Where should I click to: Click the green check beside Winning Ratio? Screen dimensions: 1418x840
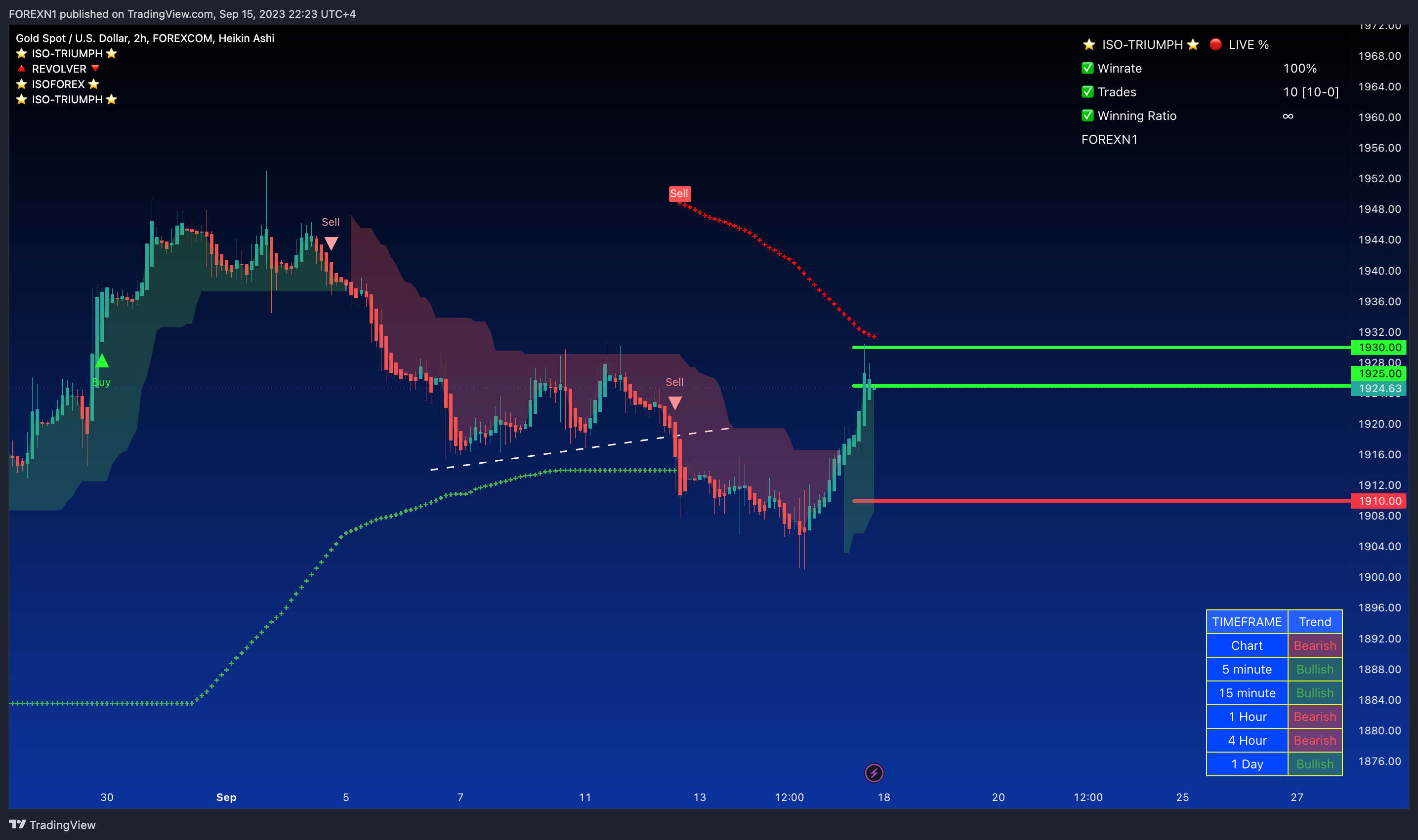[1087, 116]
